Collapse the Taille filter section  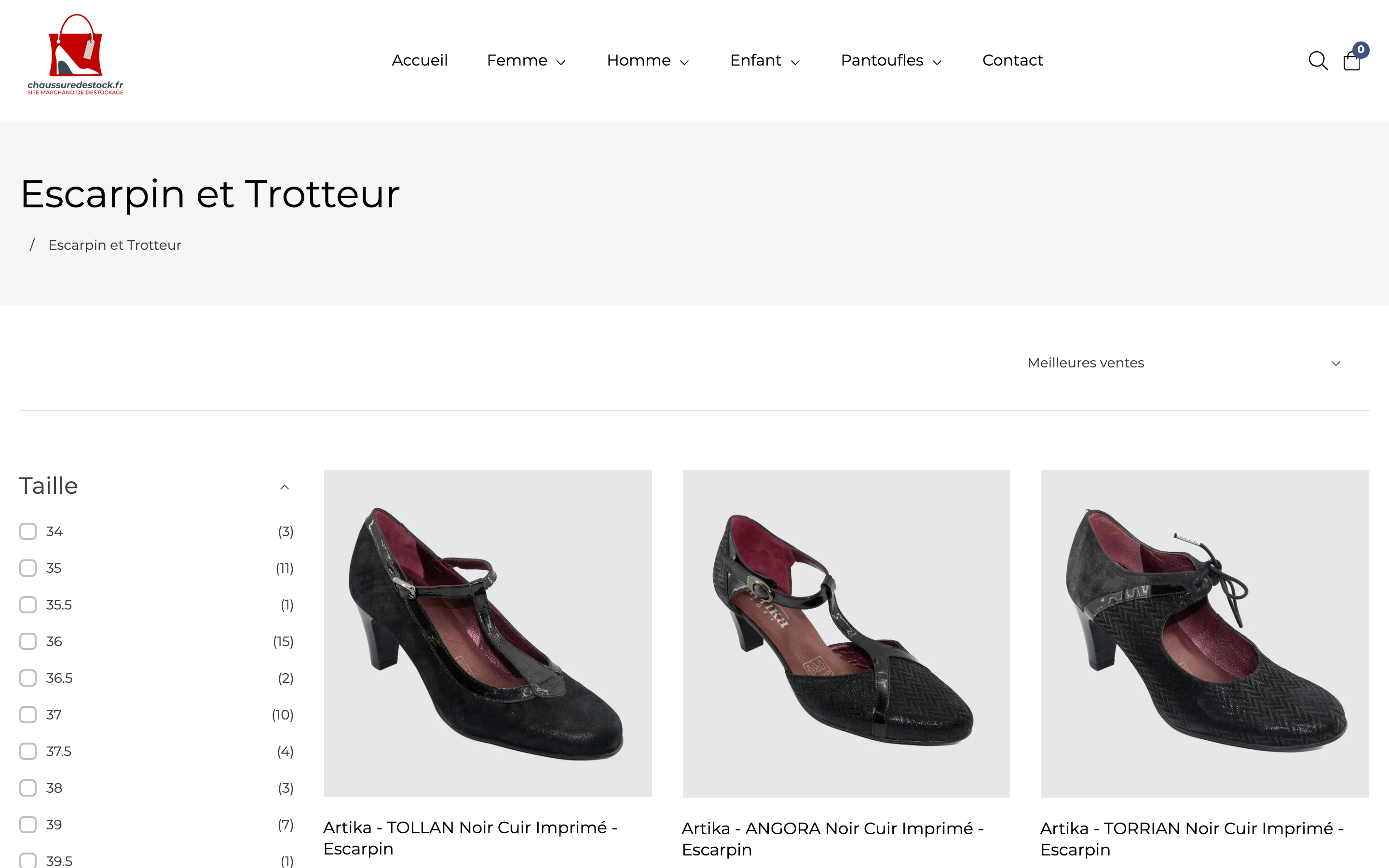(x=284, y=487)
